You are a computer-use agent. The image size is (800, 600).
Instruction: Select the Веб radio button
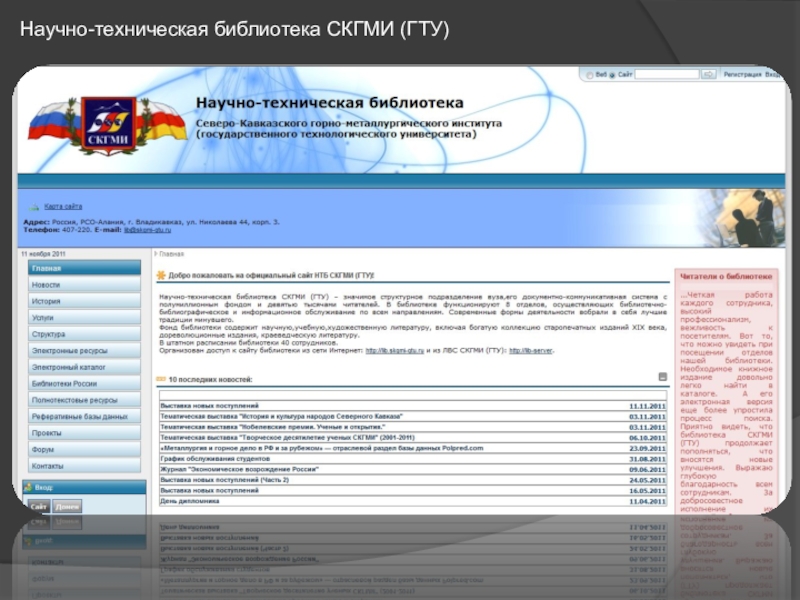coord(589,75)
